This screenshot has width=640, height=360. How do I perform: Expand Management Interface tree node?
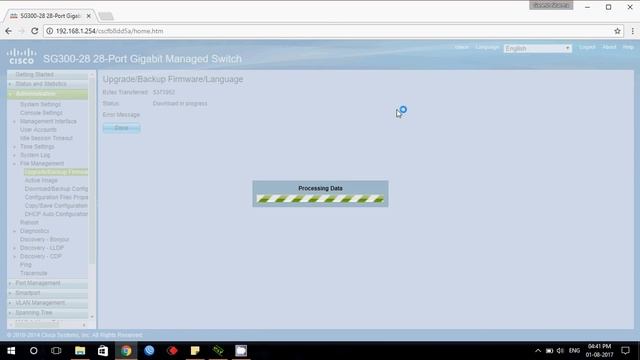click(15, 122)
